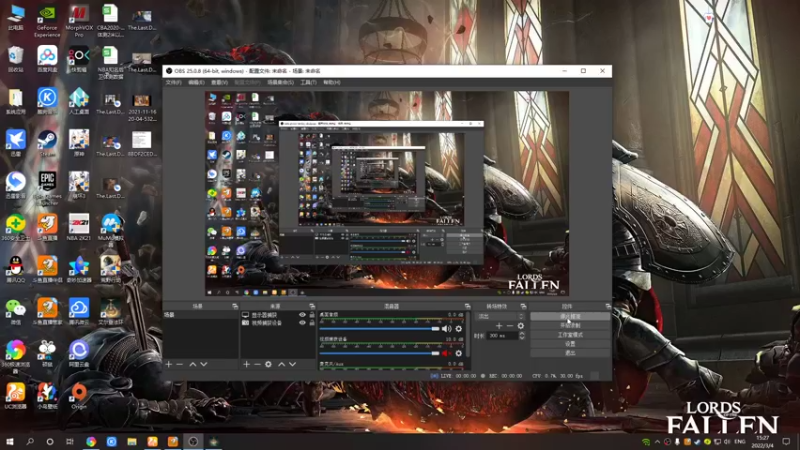Remove scene transition with minus
This screenshot has height=450, width=800.
pos(510,326)
